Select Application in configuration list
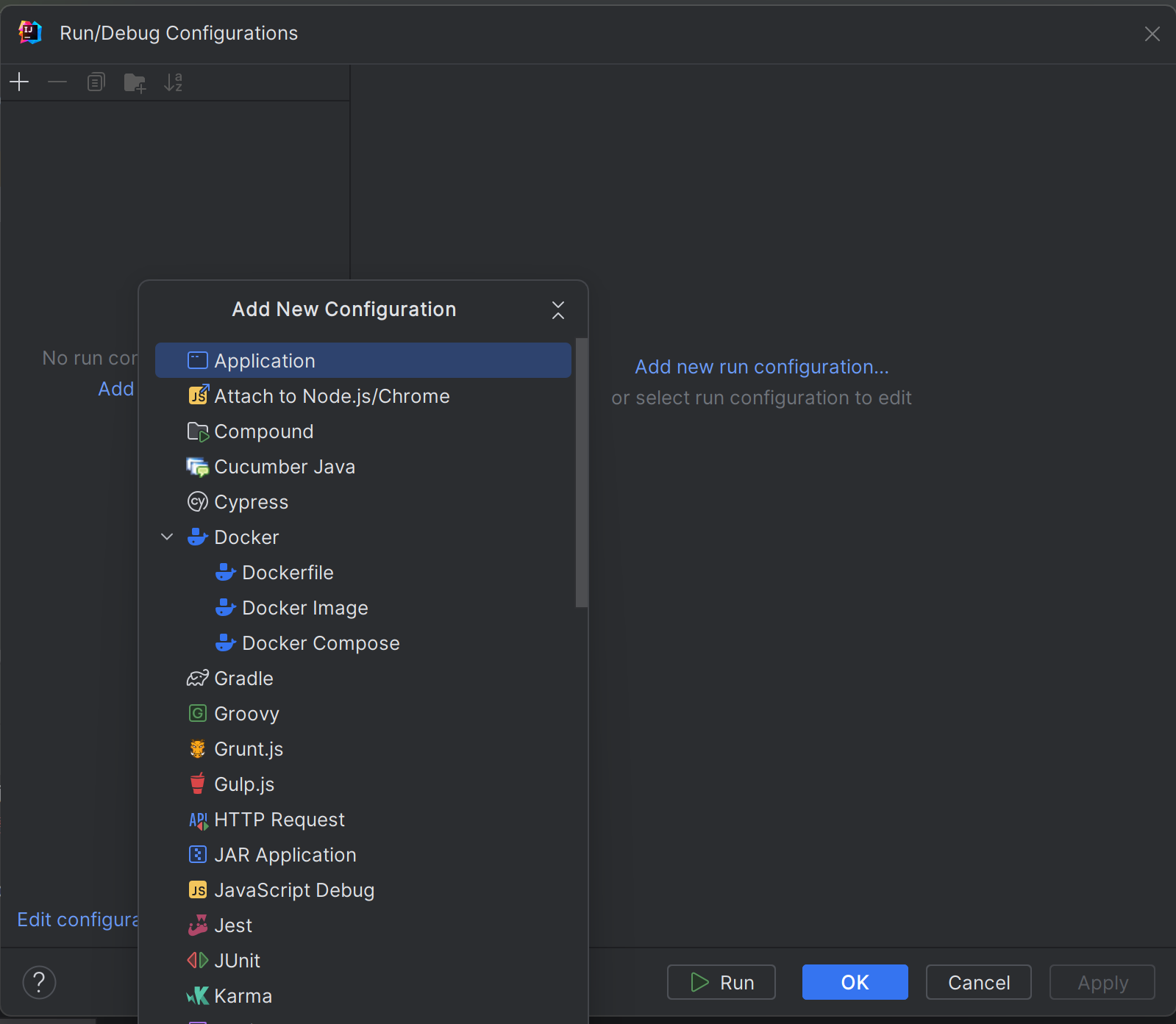The width and height of the screenshot is (1176, 1024). [363, 360]
